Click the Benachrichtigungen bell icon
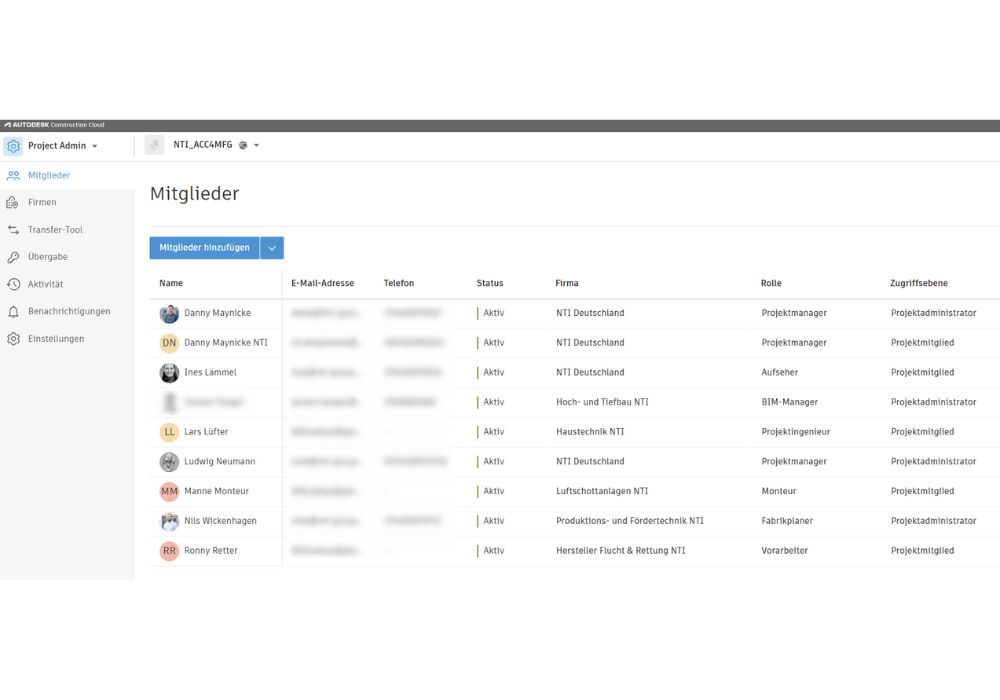1000x700 pixels. coord(13,312)
